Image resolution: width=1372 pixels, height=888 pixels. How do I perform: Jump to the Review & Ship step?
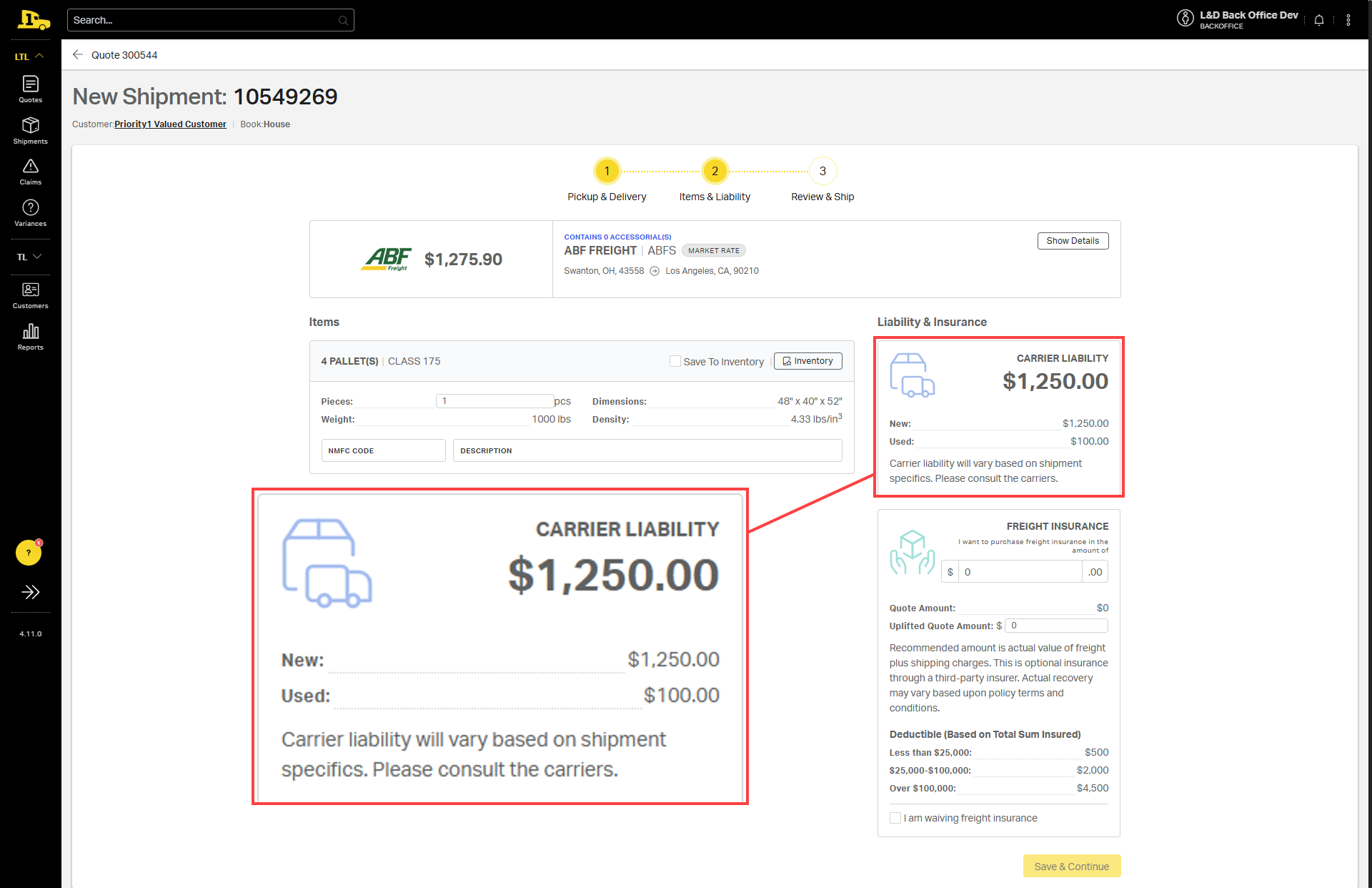[822, 171]
